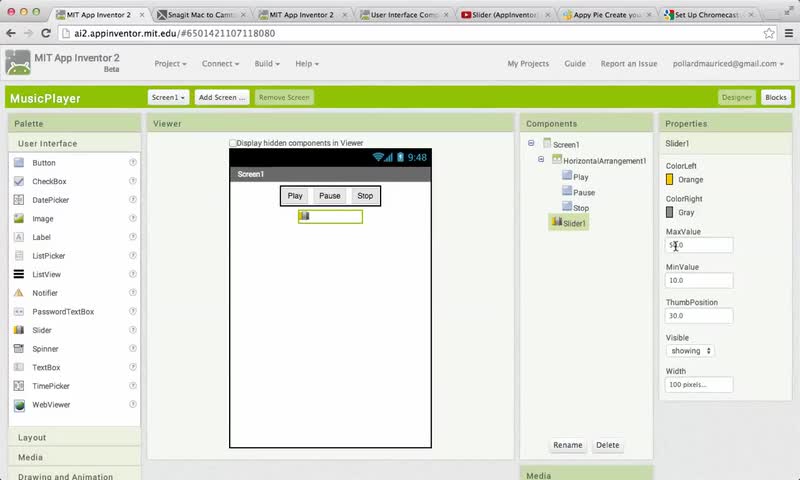
Task: Click the MaxValue input field
Action: [699, 245]
